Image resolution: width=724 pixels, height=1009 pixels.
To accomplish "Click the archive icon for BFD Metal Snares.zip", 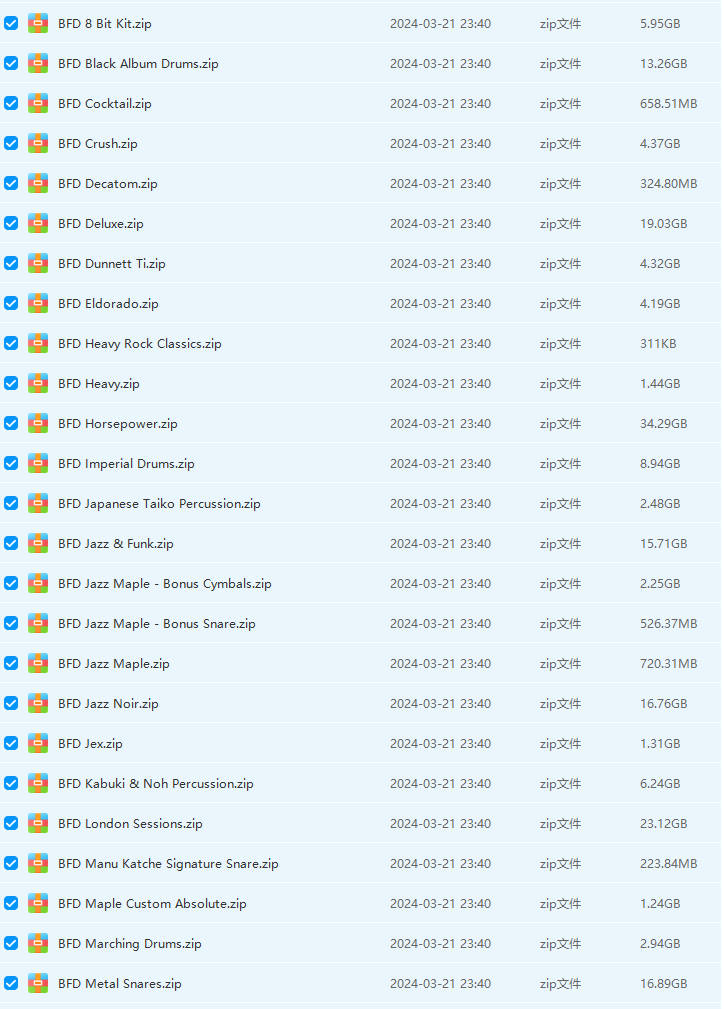I will click(x=38, y=983).
